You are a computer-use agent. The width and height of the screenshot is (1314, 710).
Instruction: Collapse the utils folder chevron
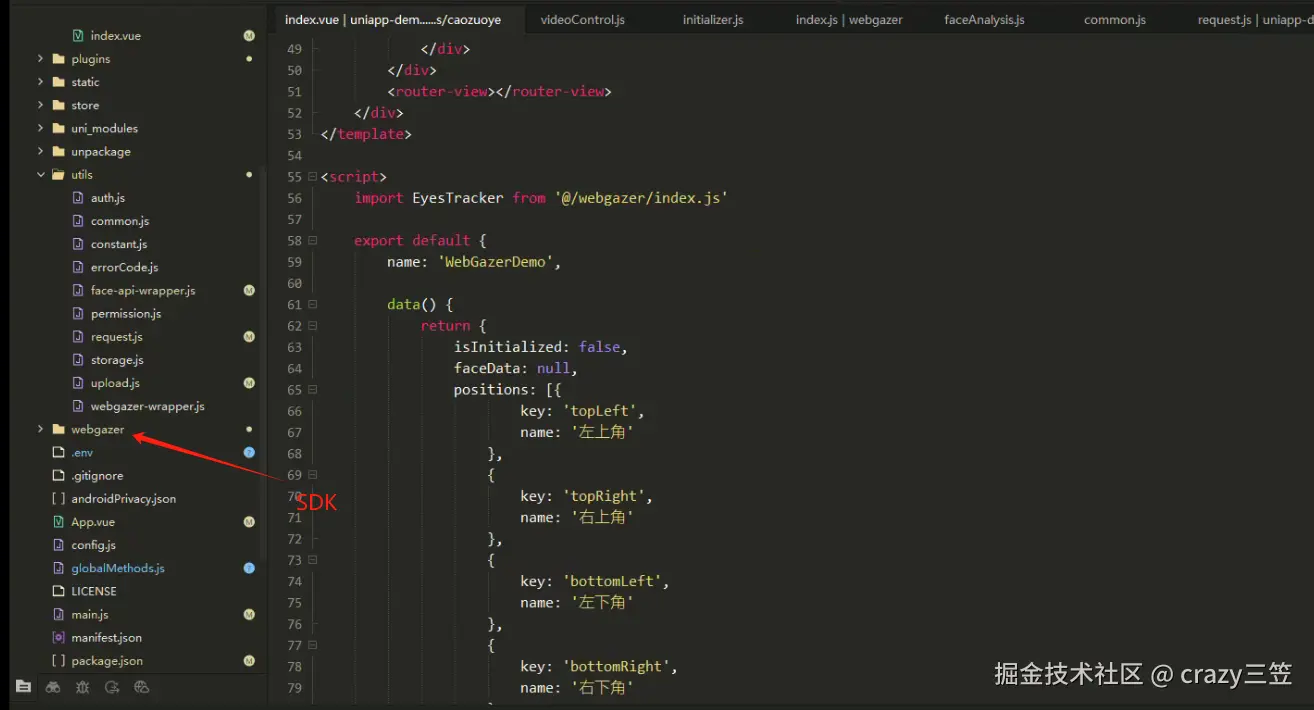[x=41, y=175]
